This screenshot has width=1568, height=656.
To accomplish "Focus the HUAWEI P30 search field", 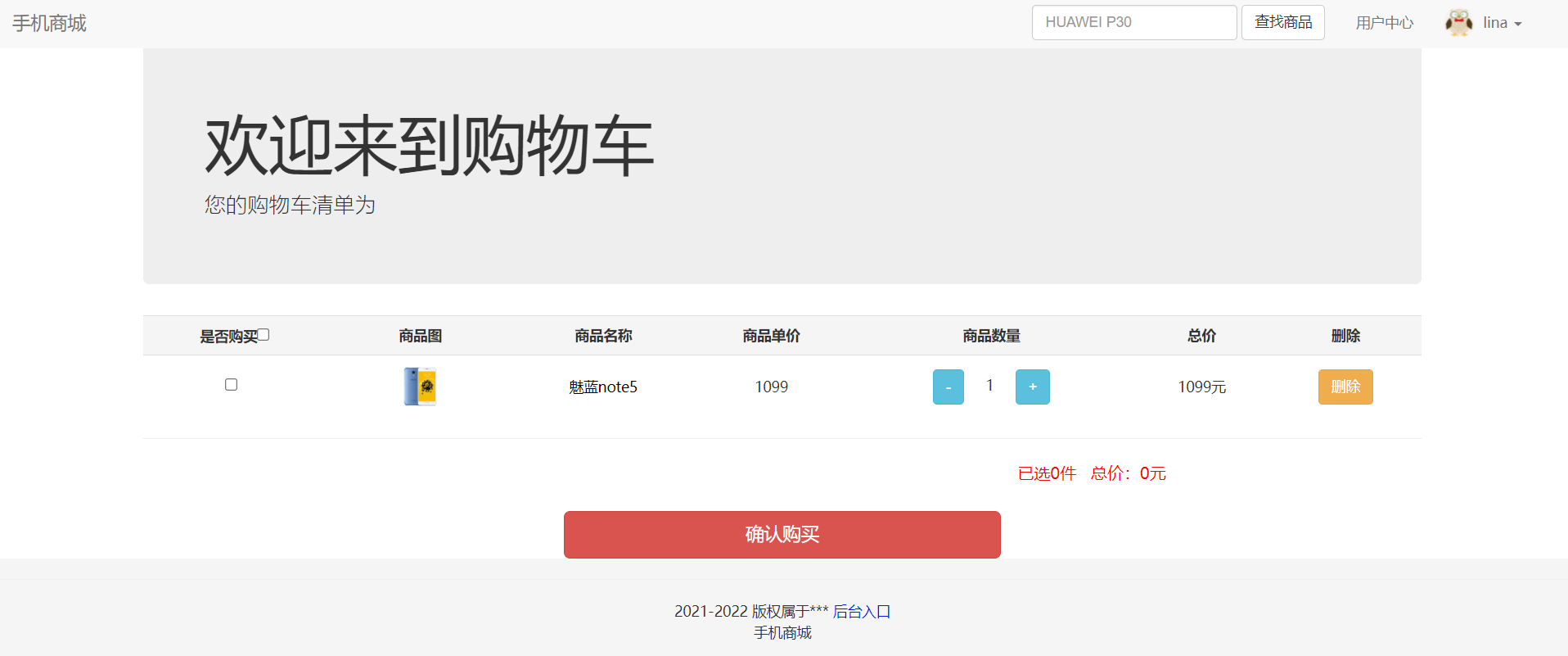I will [1134, 22].
